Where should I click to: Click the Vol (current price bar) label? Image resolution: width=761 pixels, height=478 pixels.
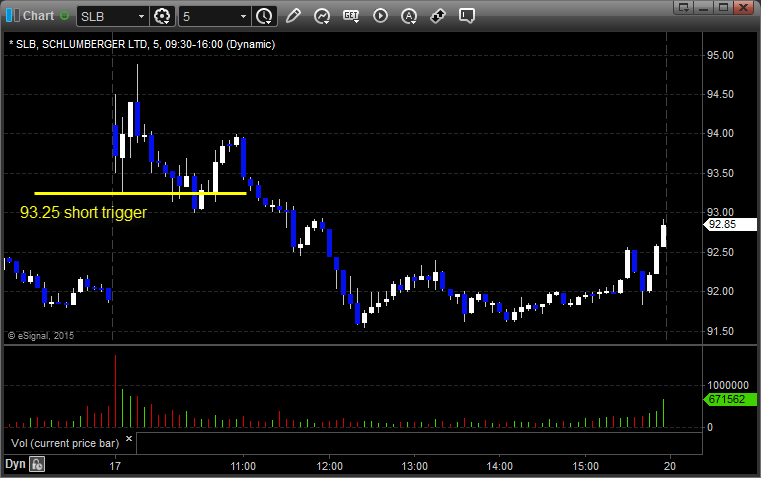point(65,443)
